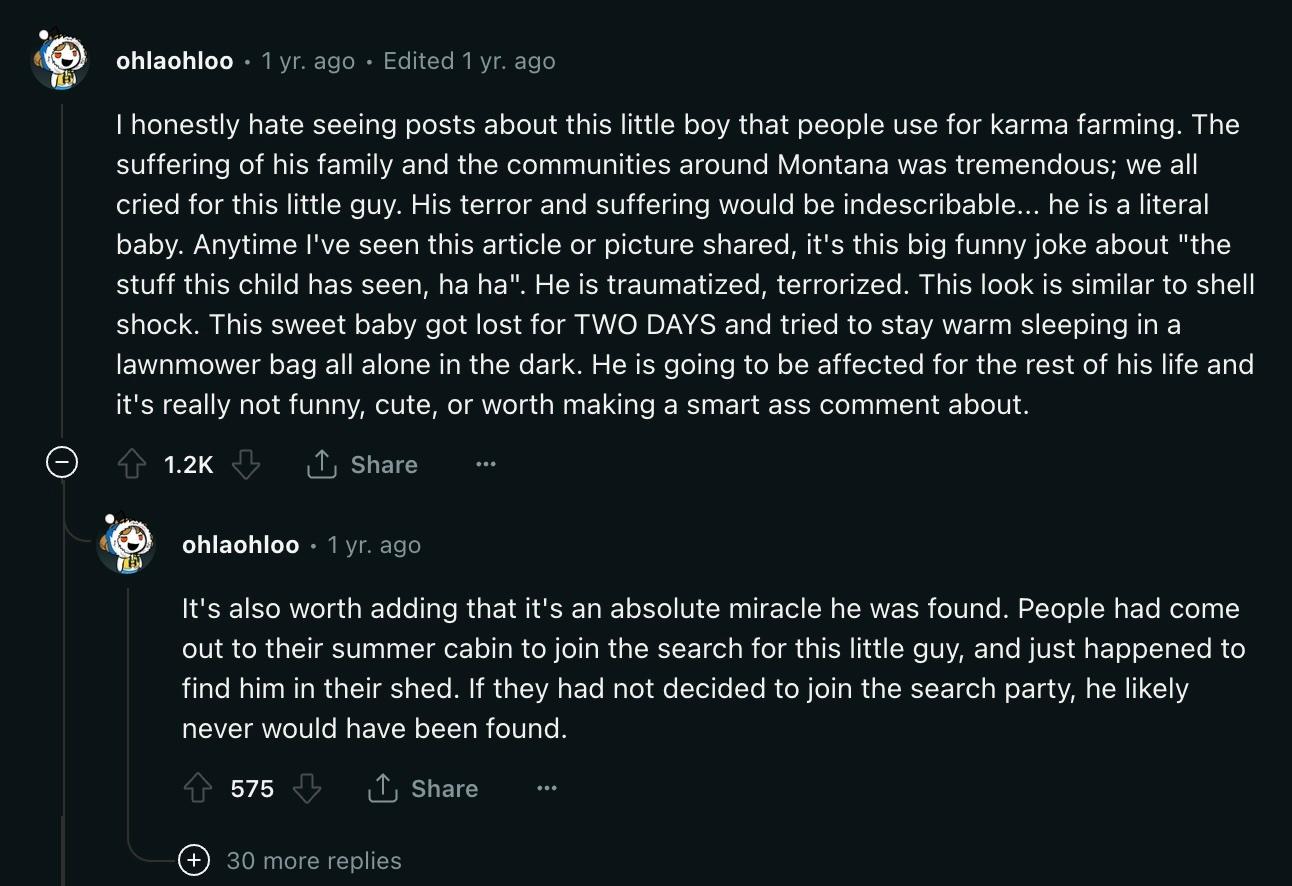Expand the 30 more replies

click(x=194, y=860)
